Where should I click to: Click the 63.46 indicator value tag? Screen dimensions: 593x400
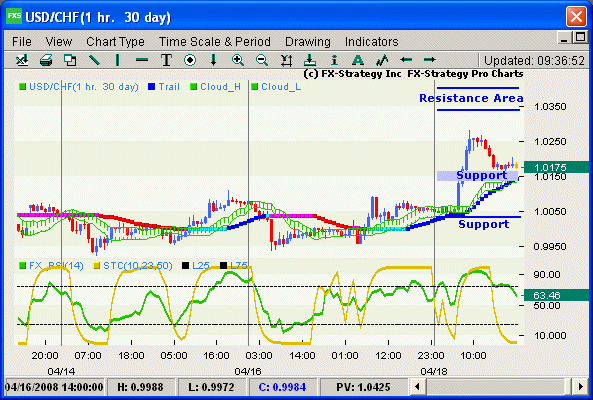[556, 295]
